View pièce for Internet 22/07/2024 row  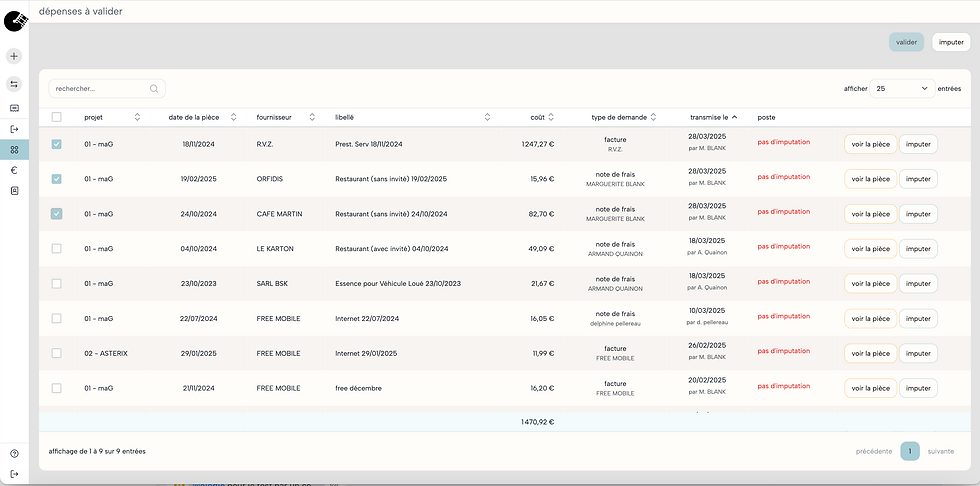click(x=870, y=319)
